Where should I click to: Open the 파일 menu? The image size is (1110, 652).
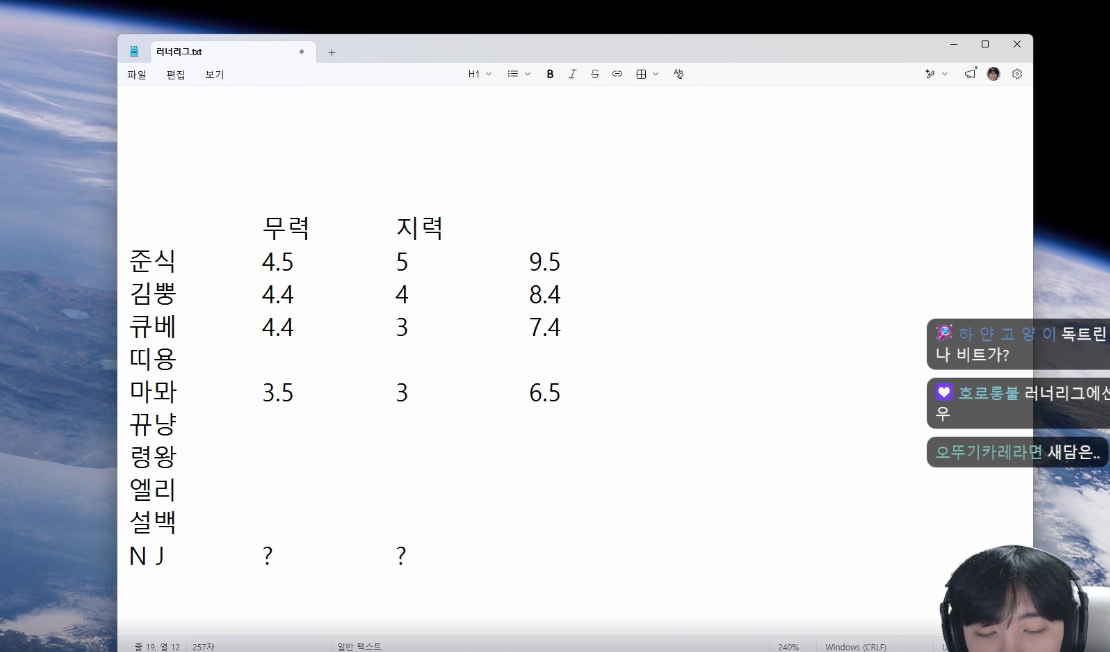pyautogui.click(x=137, y=74)
